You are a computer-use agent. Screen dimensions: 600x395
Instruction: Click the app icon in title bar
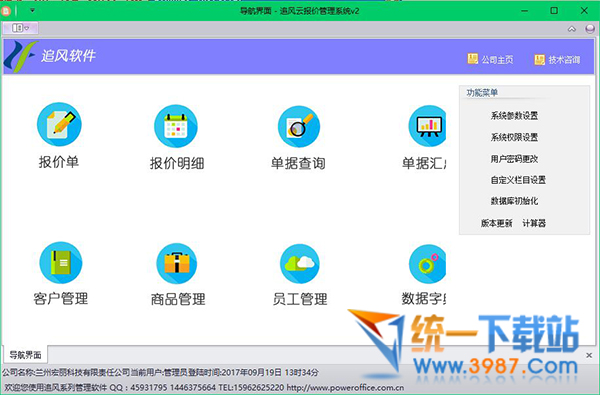tap(6, 11)
